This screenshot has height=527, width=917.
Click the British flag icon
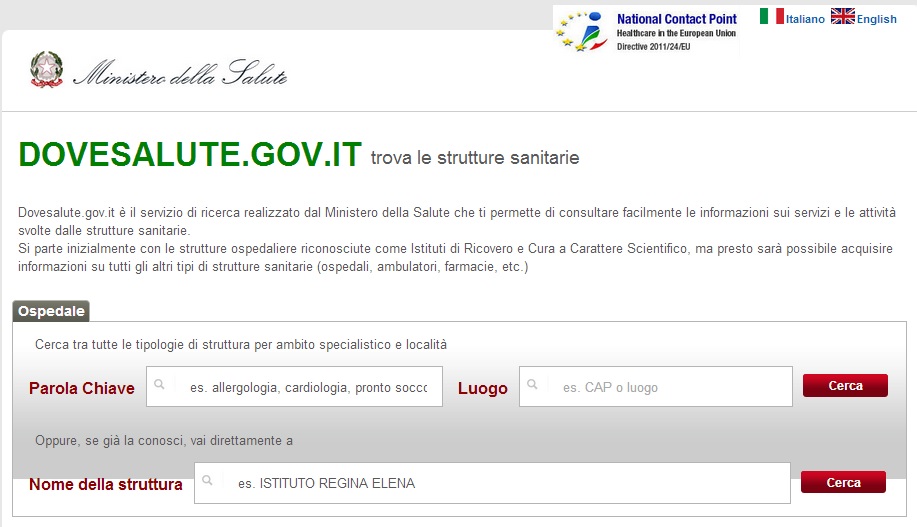[x=842, y=17]
